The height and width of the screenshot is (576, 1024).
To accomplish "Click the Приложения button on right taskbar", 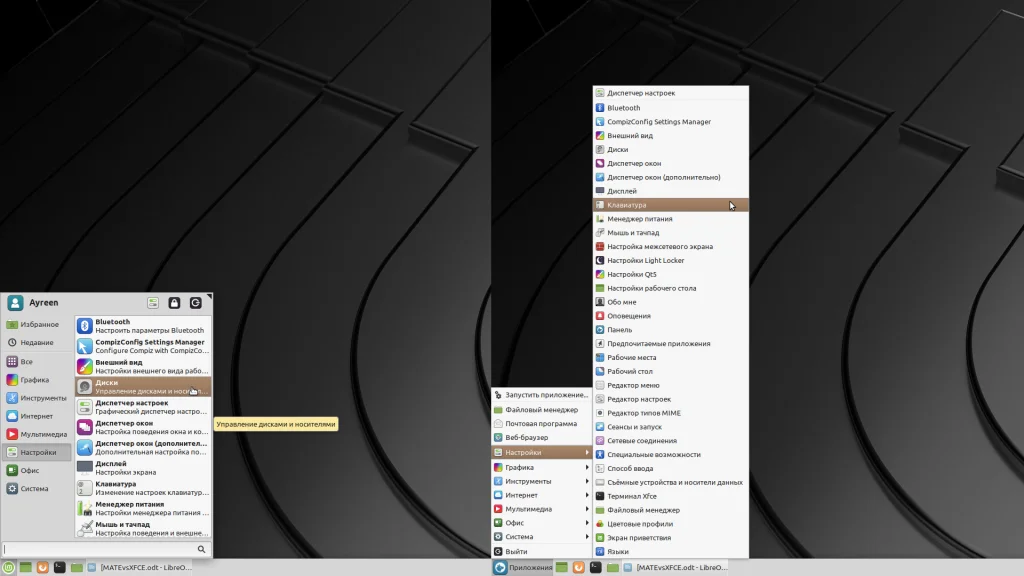I will pos(523,568).
